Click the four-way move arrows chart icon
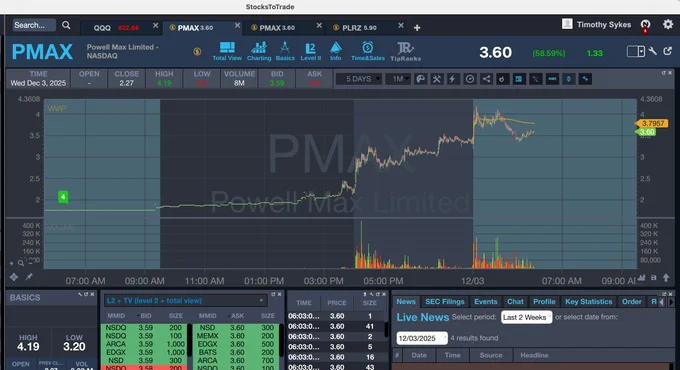Image resolution: width=680 pixels, height=370 pixels. pyautogui.click(x=14, y=277)
